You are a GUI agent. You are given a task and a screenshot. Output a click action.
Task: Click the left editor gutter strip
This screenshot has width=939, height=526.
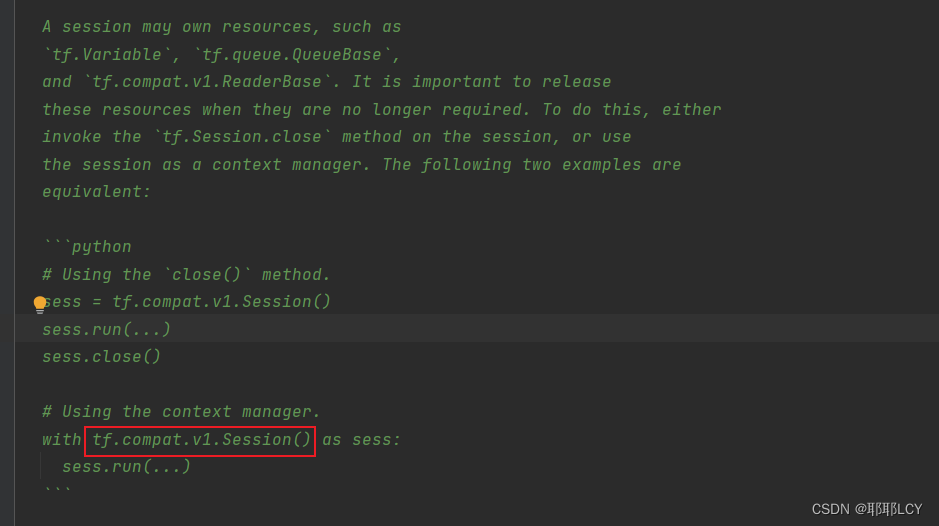(x=7, y=263)
